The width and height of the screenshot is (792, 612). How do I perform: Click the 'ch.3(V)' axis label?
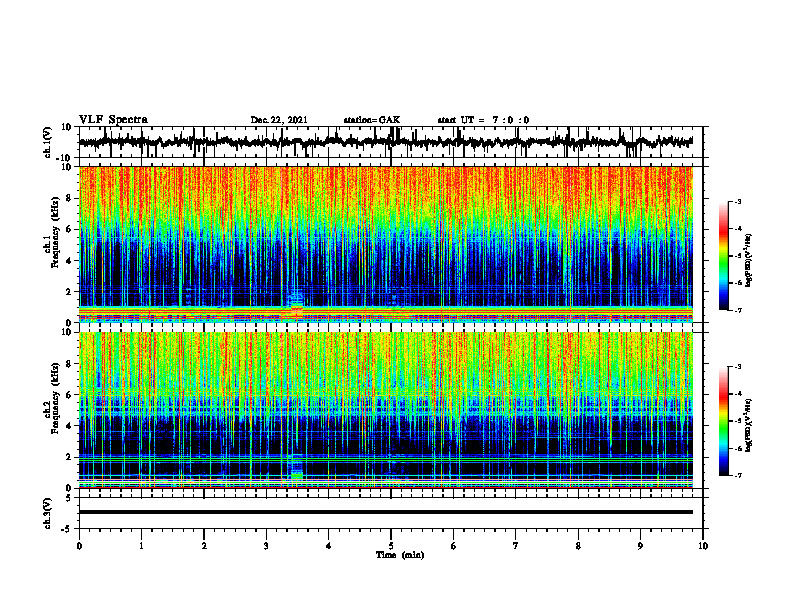[48, 513]
